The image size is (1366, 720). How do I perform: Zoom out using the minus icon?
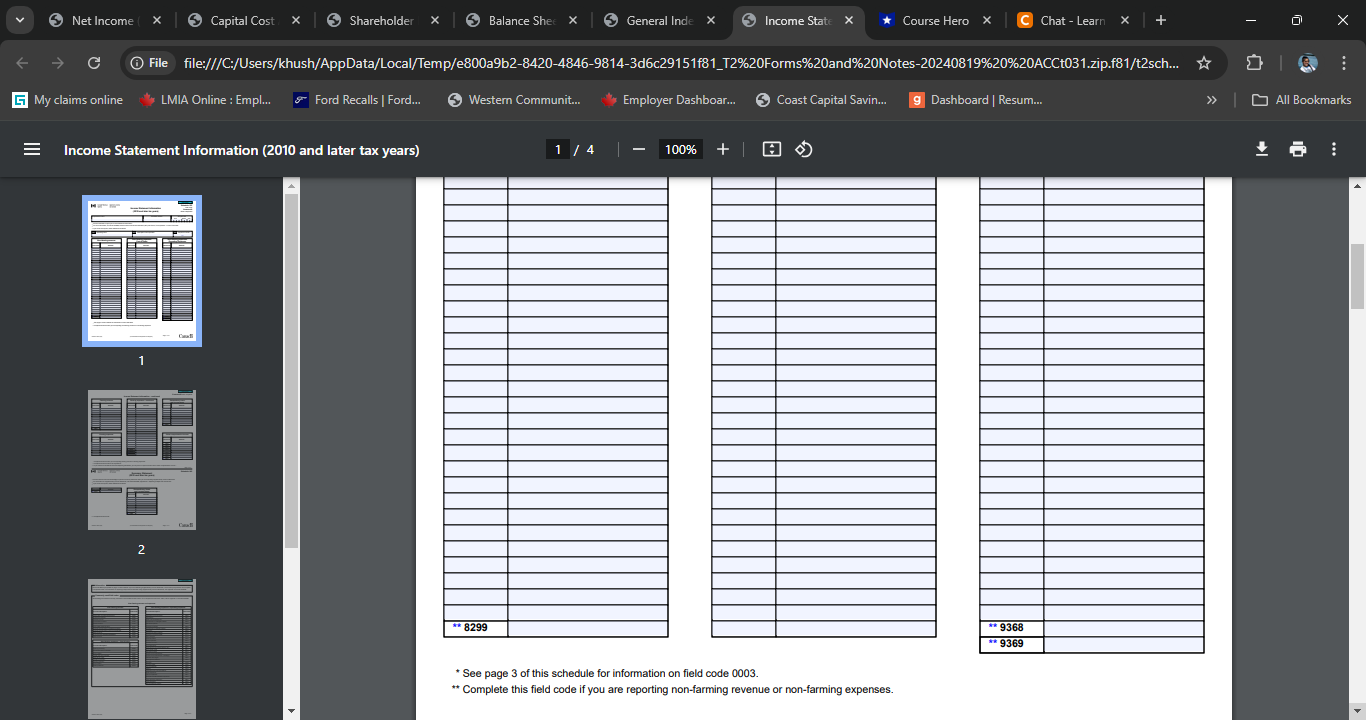(638, 148)
